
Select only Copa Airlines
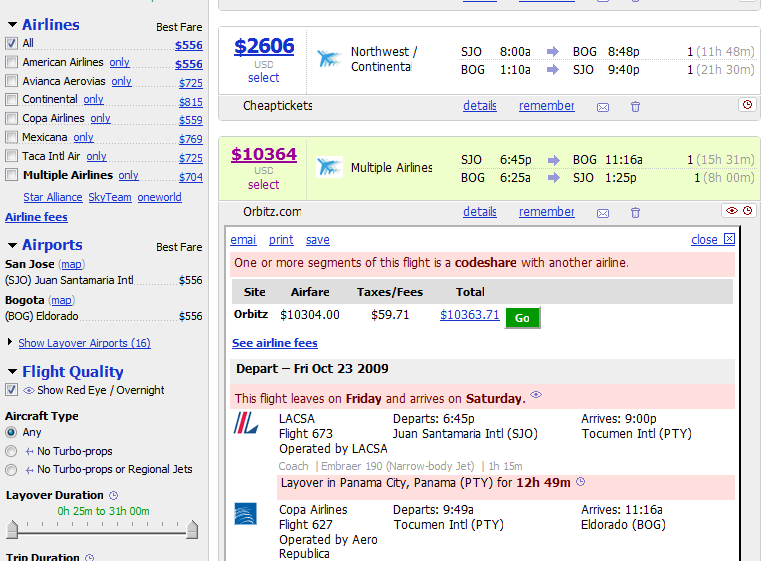pyautogui.click(x=101, y=118)
